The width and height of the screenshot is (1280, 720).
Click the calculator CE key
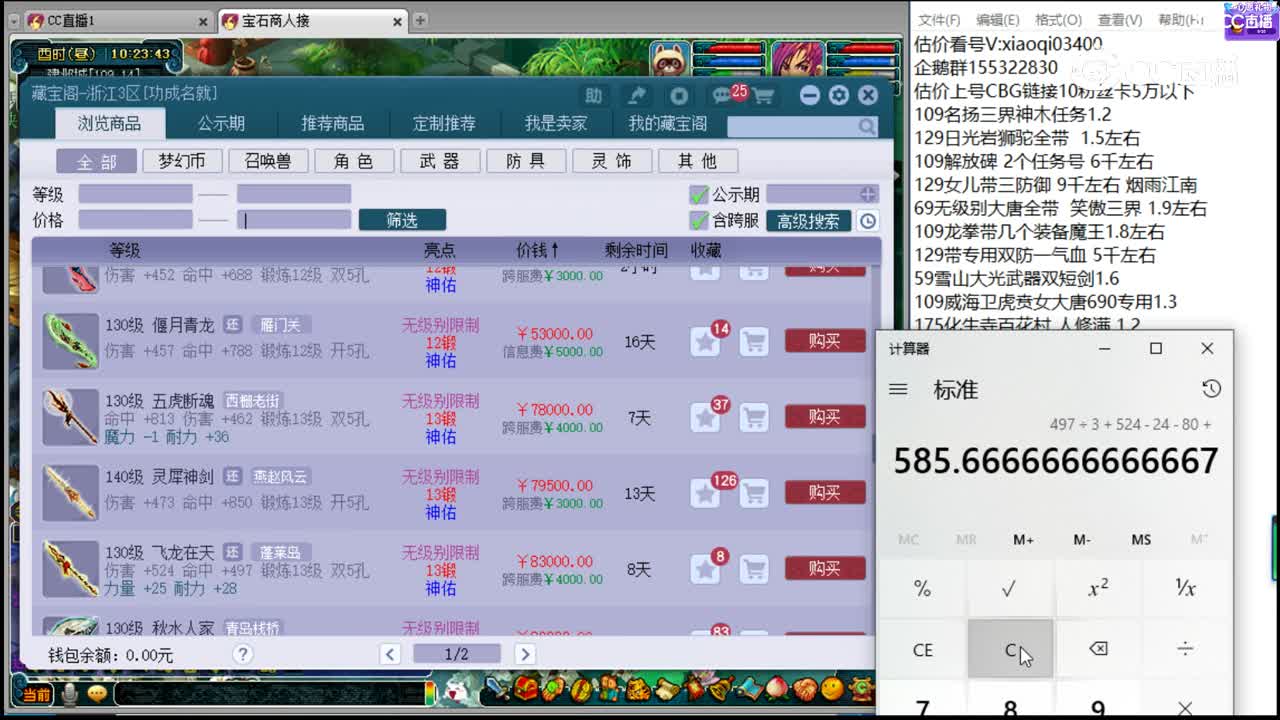[922, 649]
